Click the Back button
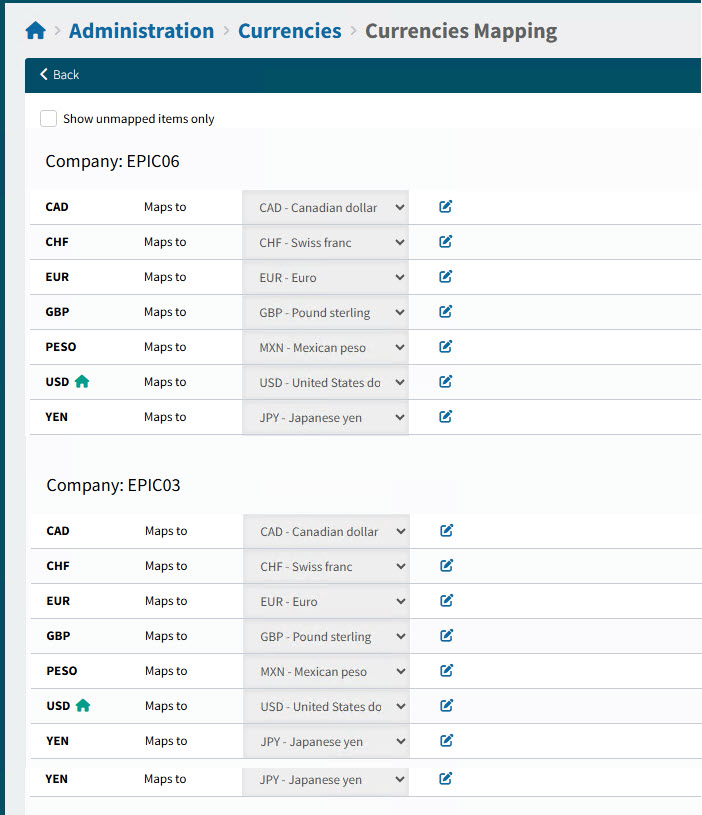The image size is (702, 815). pyautogui.click(x=60, y=75)
